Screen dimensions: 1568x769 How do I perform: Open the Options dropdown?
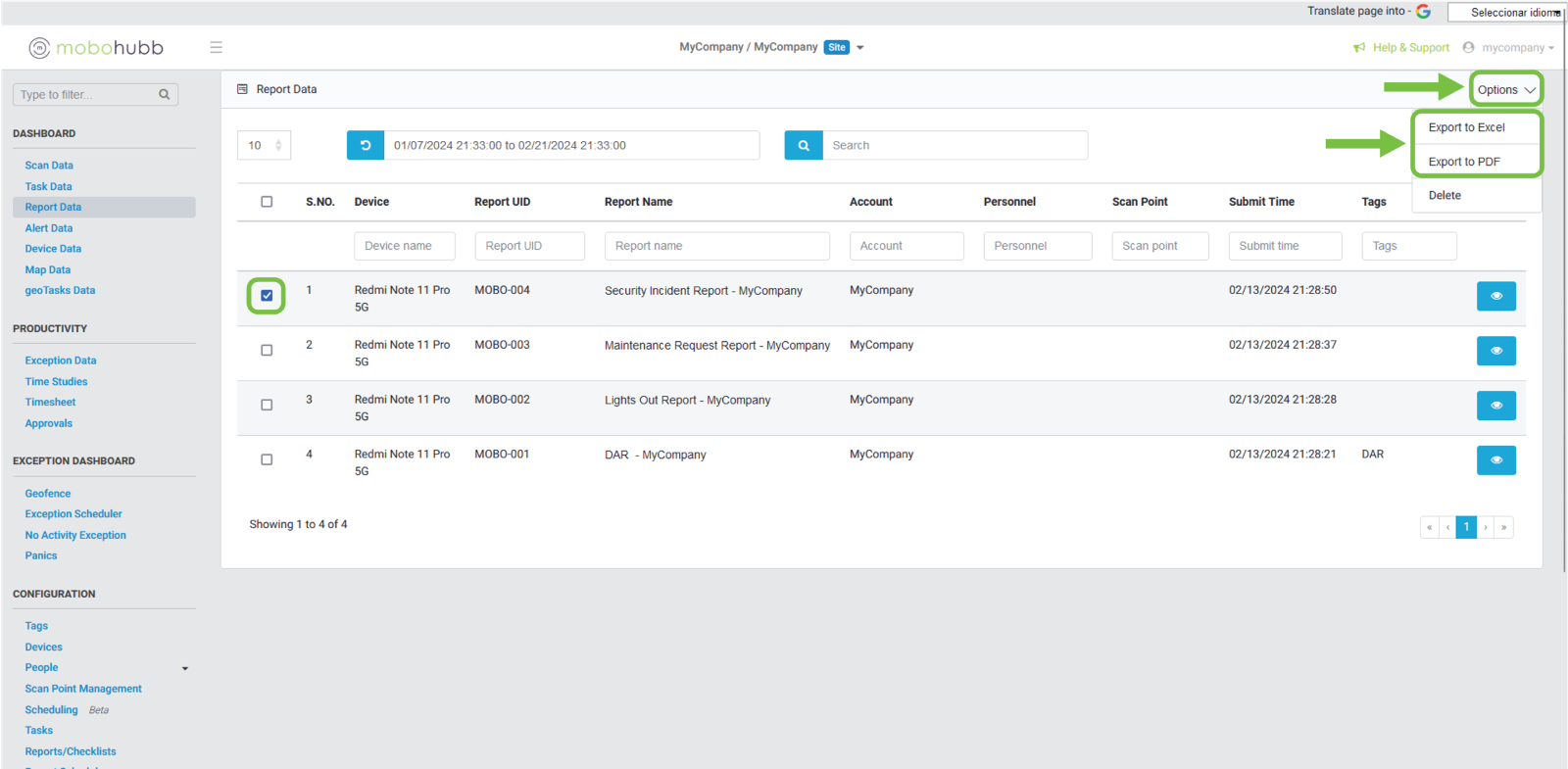pos(1505,89)
